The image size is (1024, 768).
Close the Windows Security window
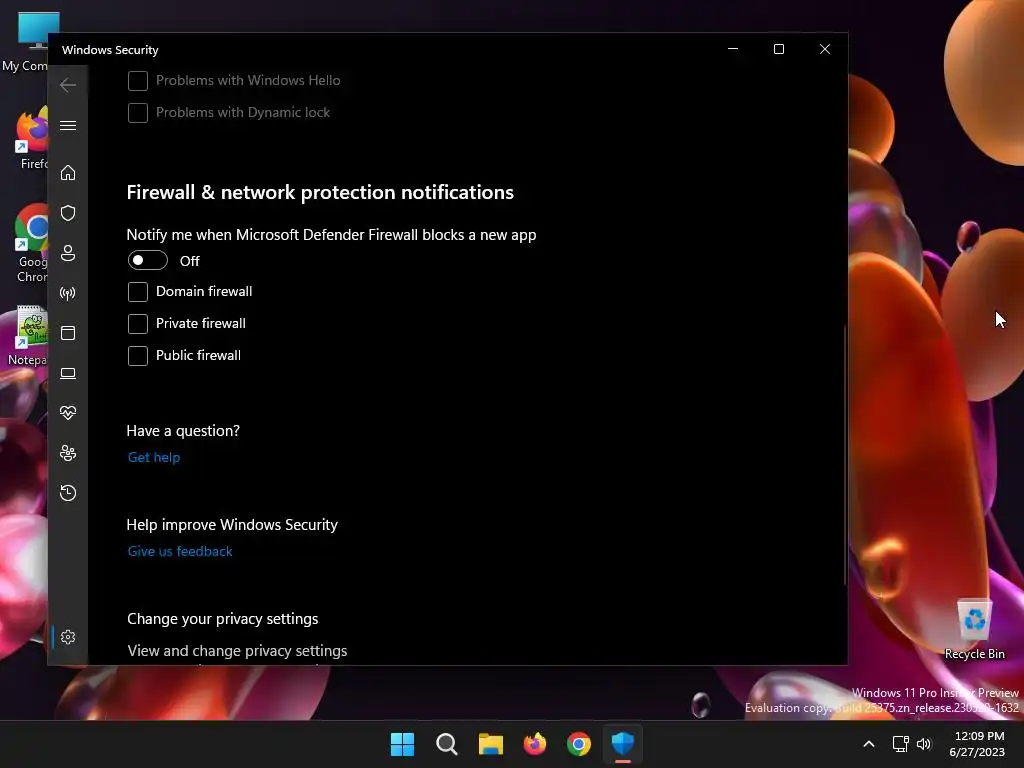825,49
